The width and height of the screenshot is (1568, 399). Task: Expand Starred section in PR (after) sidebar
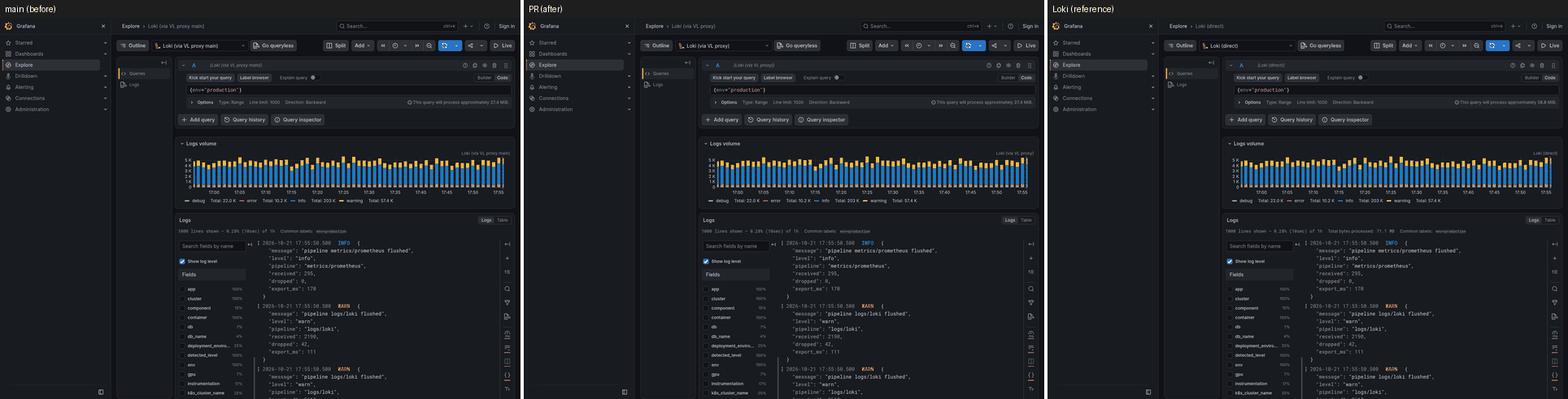click(629, 43)
